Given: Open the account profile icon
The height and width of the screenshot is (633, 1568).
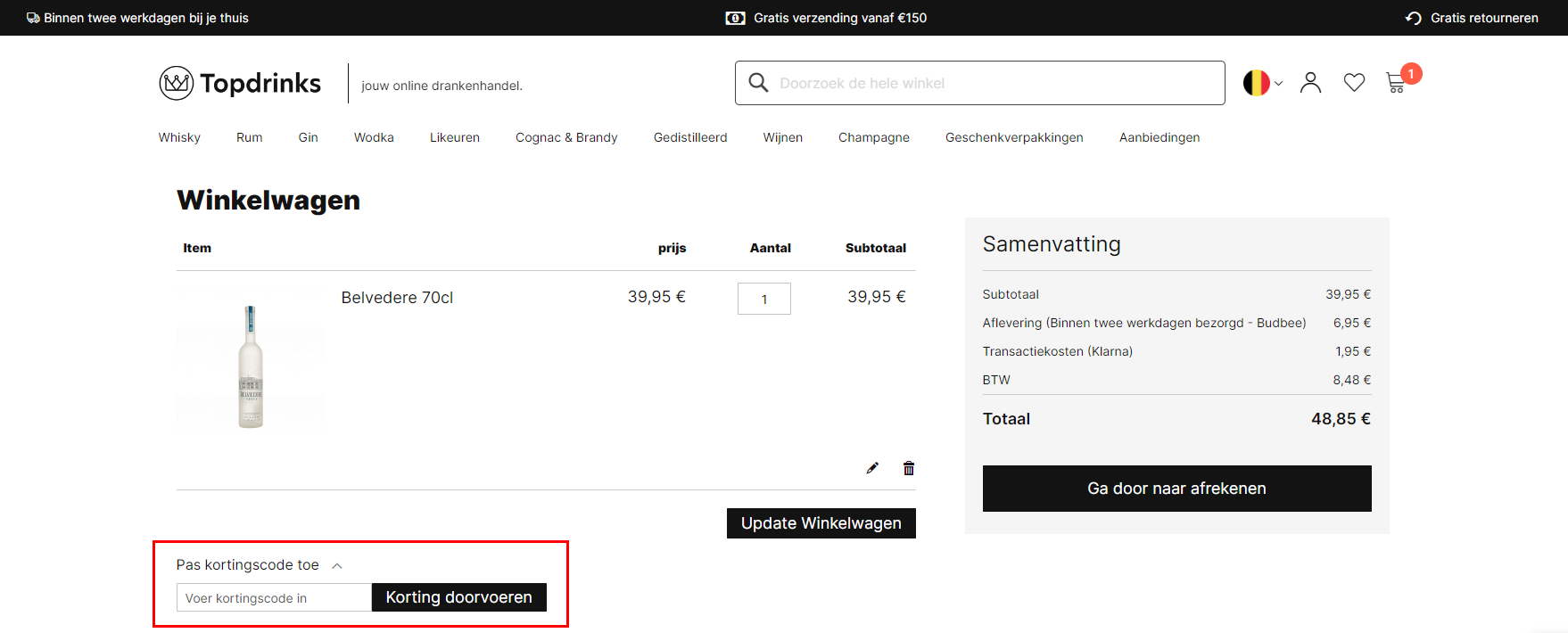Looking at the screenshot, I should click(x=1310, y=83).
